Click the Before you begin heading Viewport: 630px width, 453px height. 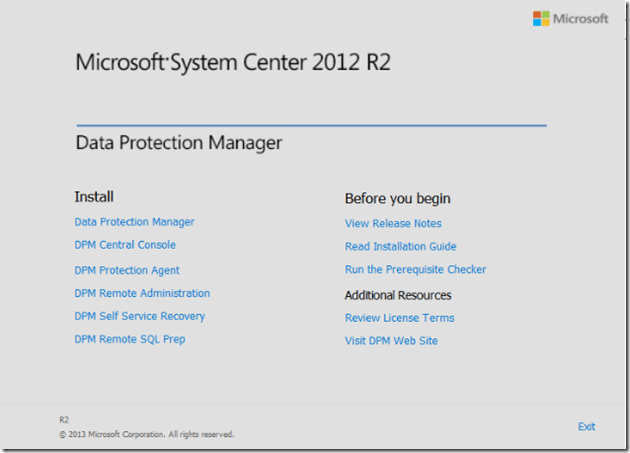coord(397,198)
